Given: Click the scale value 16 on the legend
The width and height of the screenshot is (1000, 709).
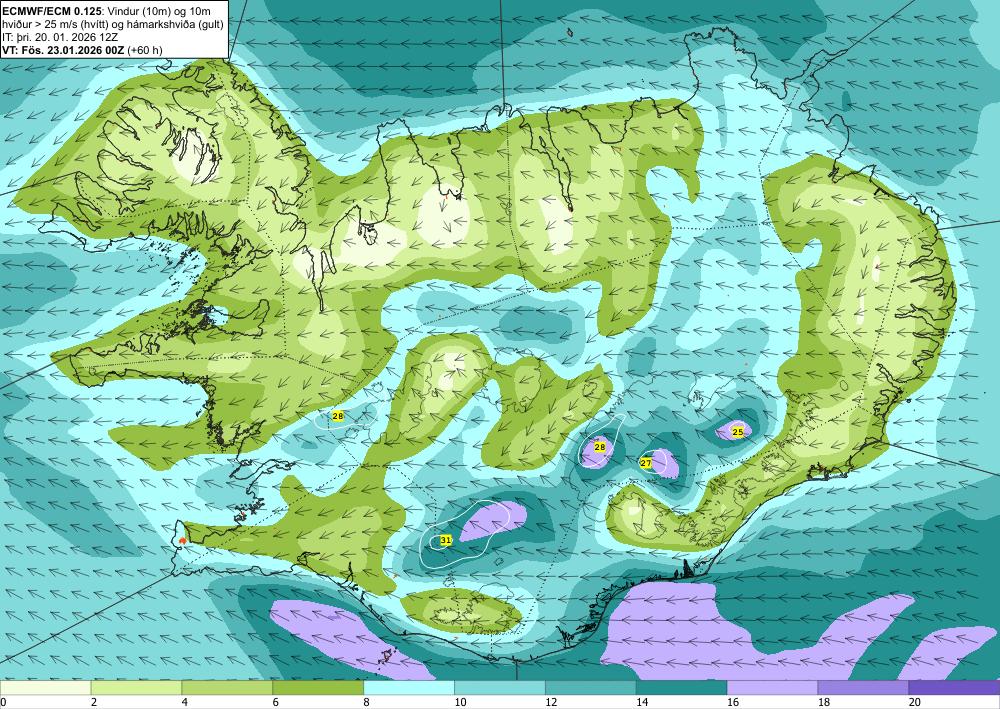Looking at the screenshot, I should click(x=733, y=702).
